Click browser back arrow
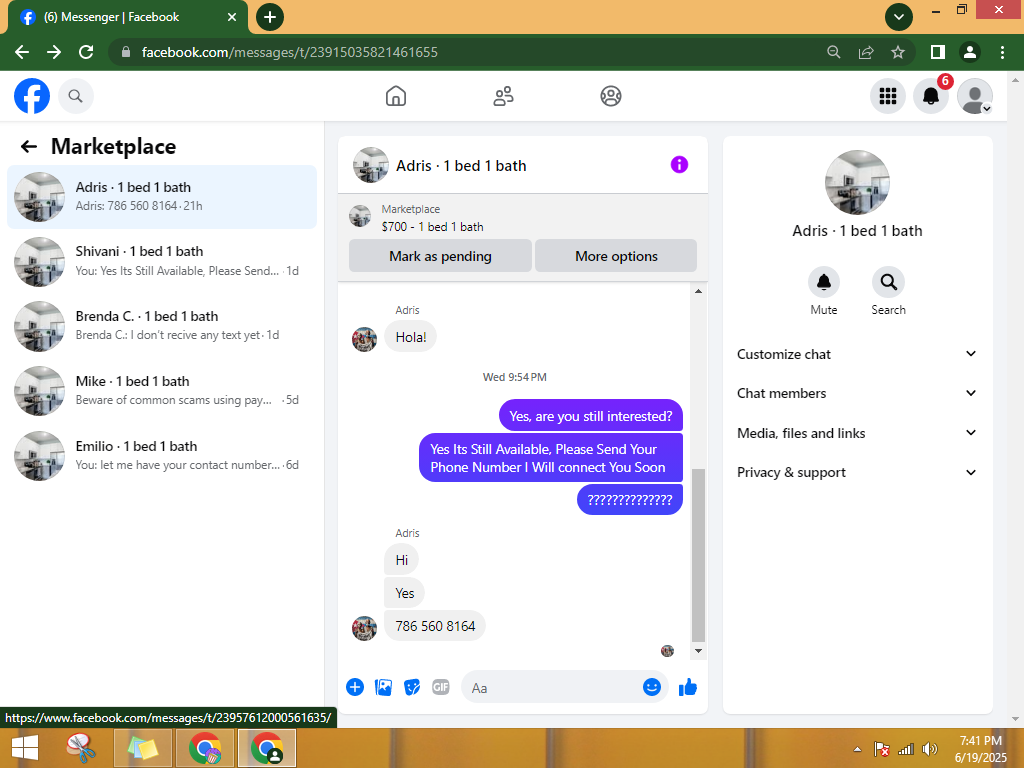 pyautogui.click(x=22, y=52)
